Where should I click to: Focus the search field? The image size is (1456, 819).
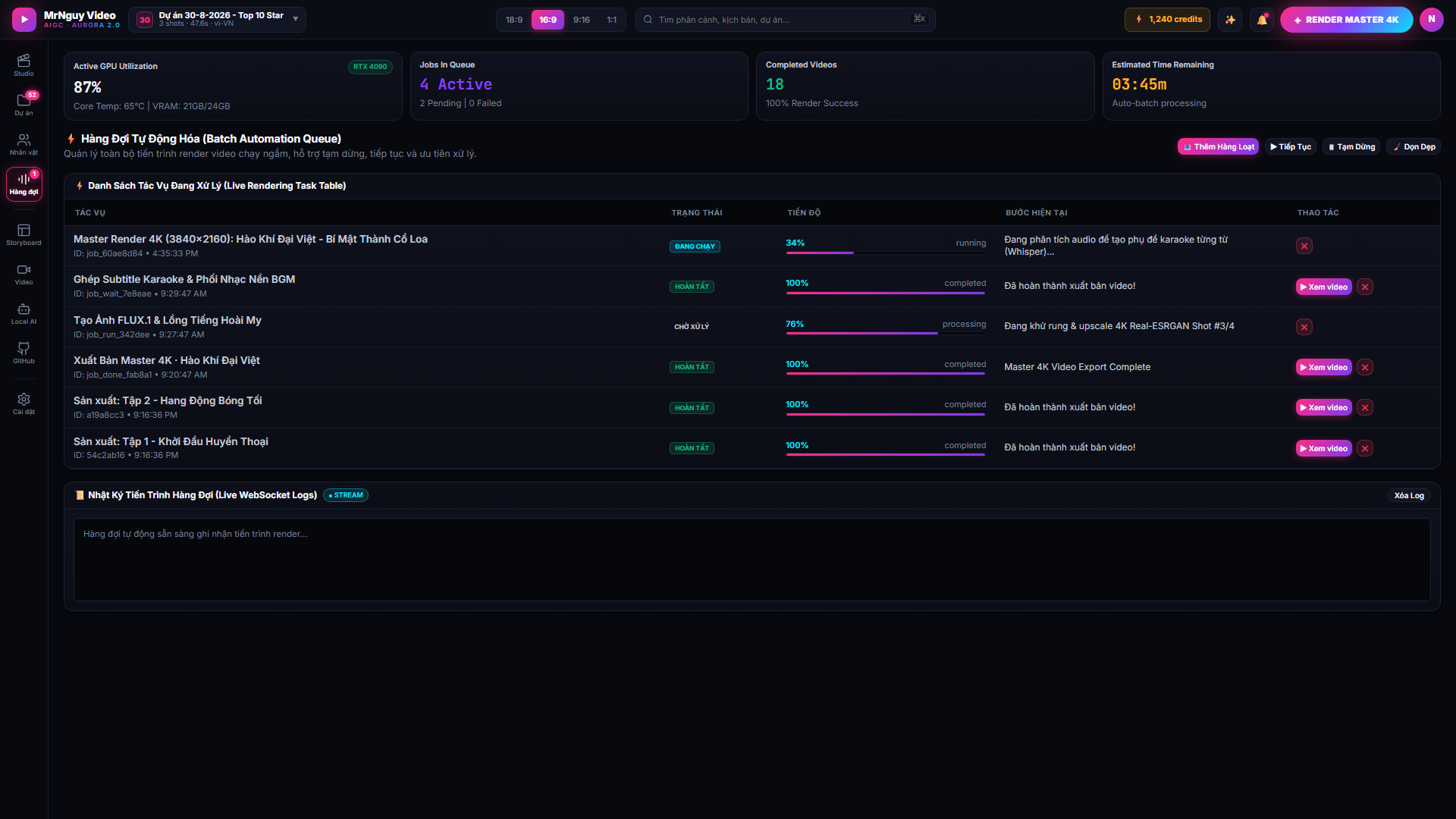[x=785, y=20]
